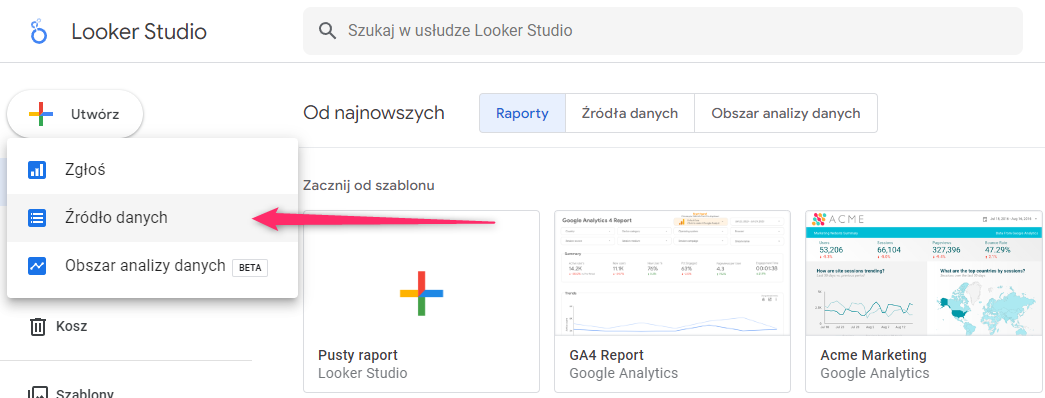Click the Looker Studio title text
Viewport: 1045px width, 398px height.
click(139, 31)
